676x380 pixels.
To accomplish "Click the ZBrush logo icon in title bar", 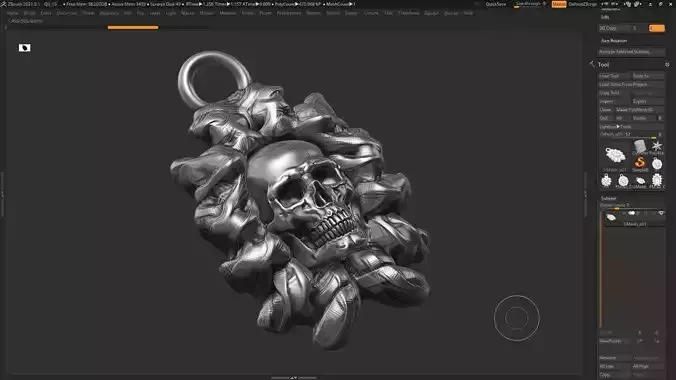I will [3, 4].
